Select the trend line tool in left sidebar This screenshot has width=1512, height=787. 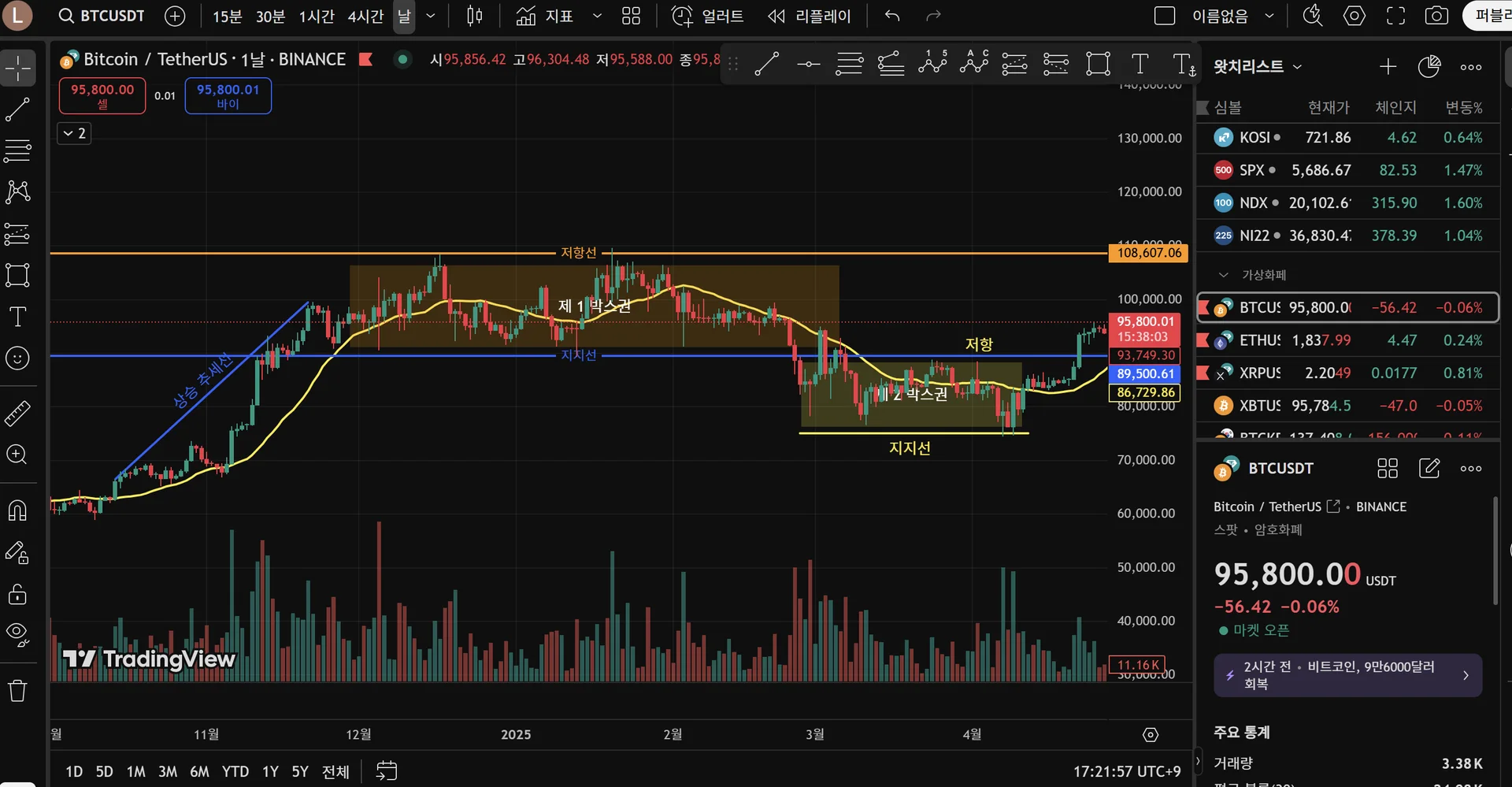point(17,110)
